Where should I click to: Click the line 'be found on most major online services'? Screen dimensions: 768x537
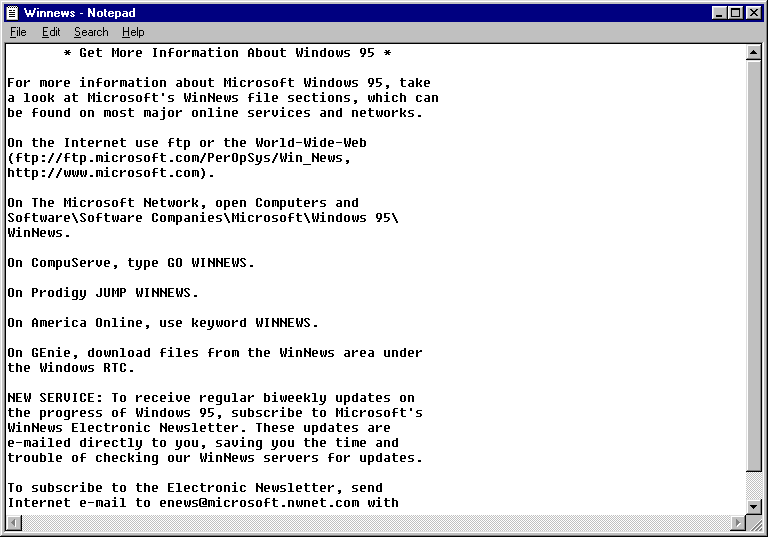point(215,113)
